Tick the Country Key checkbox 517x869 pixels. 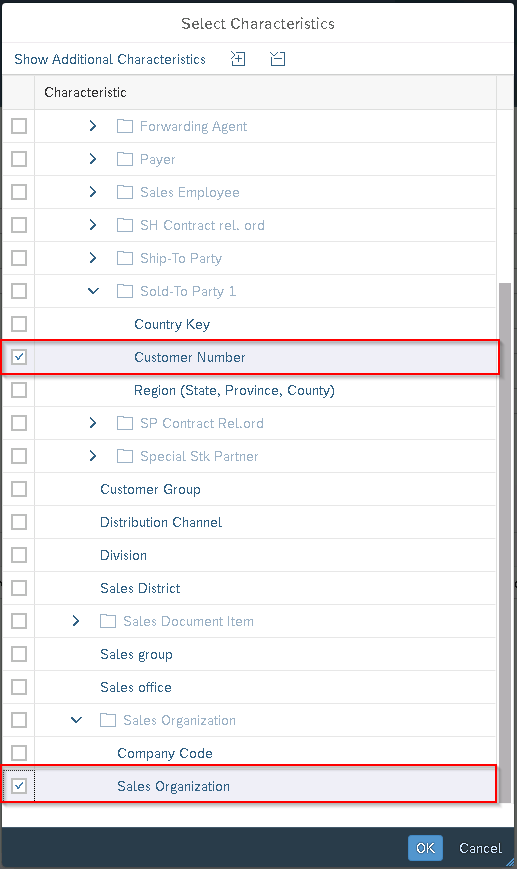pyautogui.click(x=19, y=324)
